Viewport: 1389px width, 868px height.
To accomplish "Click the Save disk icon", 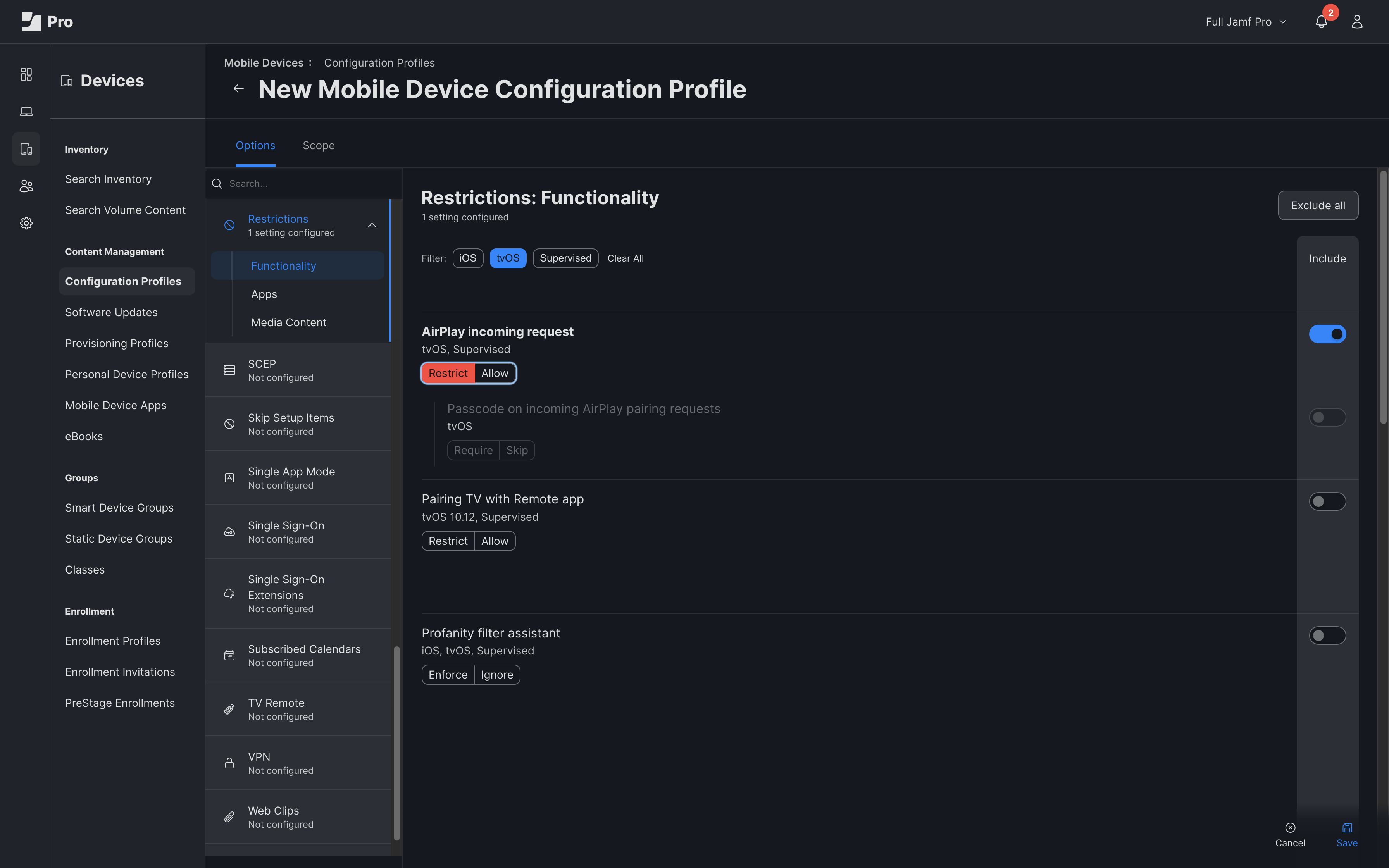I will coord(1347,828).
